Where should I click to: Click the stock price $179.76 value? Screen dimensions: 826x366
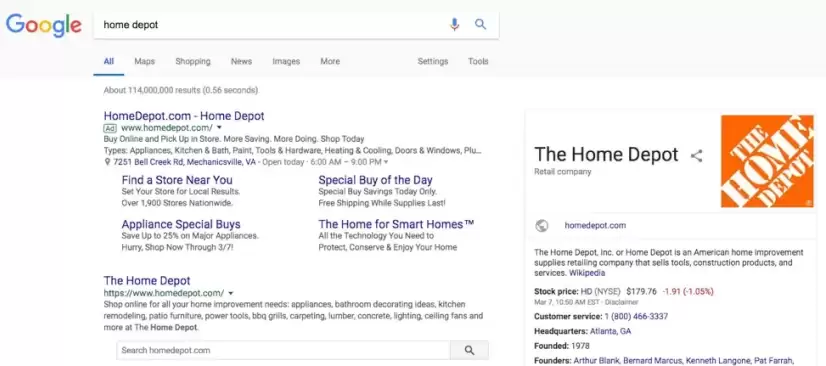click(642, 291)
